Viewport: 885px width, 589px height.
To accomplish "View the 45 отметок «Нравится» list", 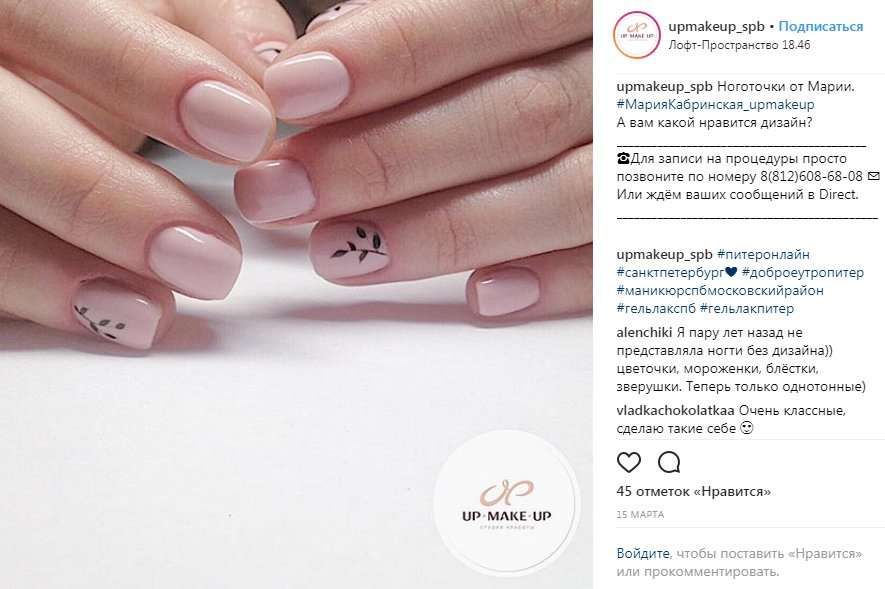I will click(694, 491).
